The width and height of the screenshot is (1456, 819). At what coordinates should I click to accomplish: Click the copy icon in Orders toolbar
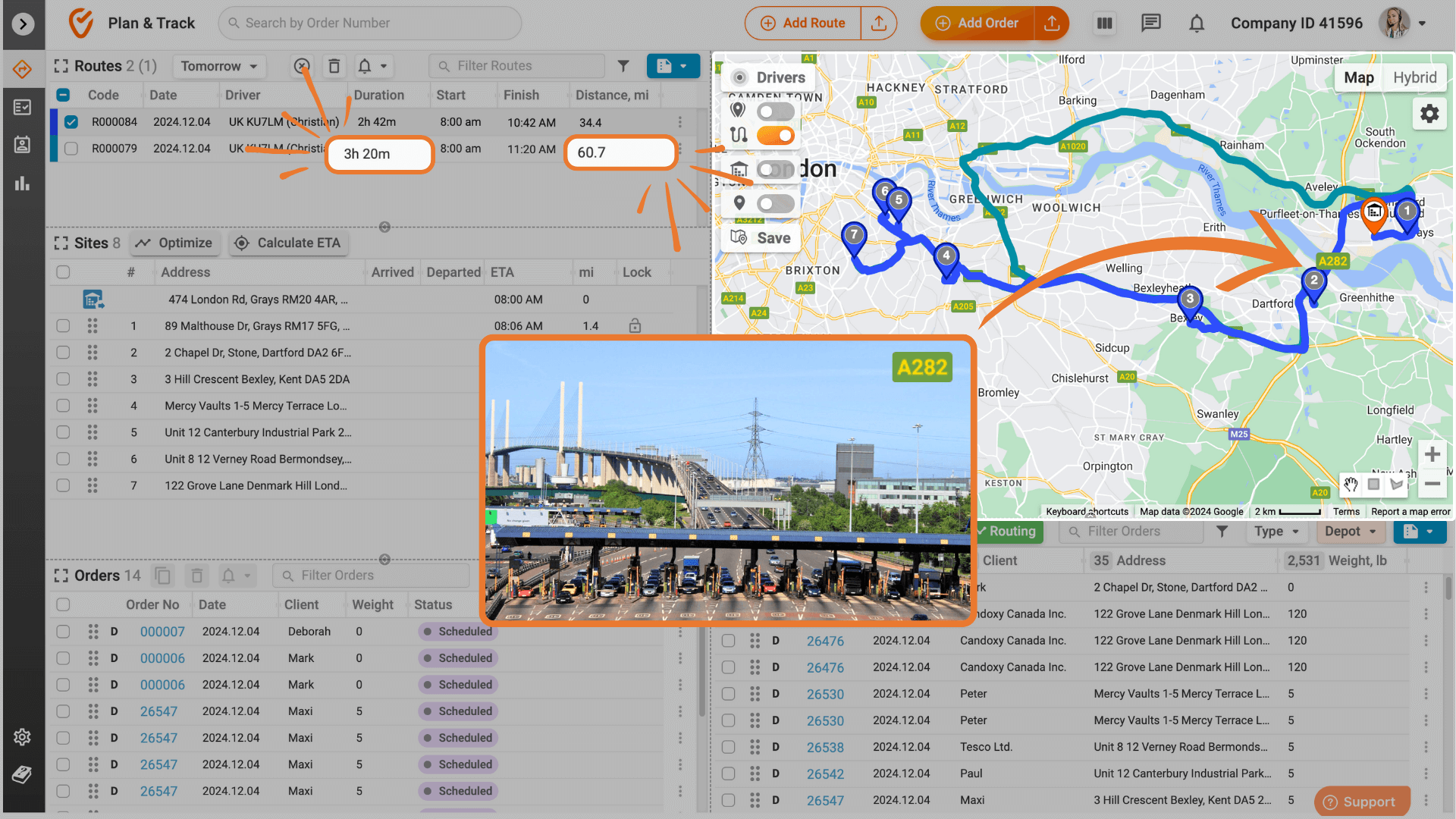pos(162,576)
